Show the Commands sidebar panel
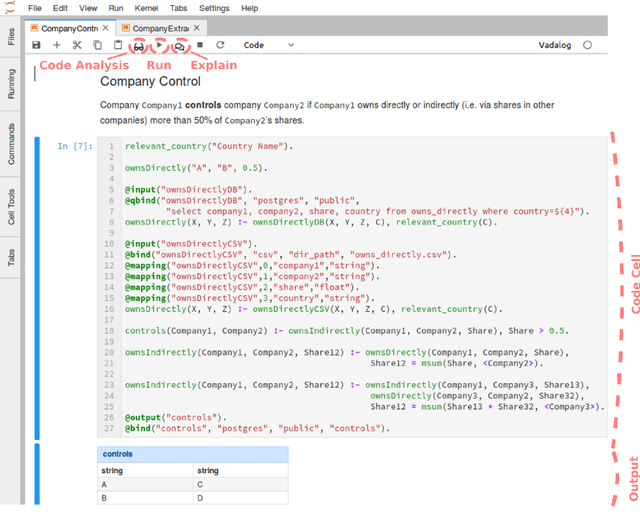 point(11,143)
